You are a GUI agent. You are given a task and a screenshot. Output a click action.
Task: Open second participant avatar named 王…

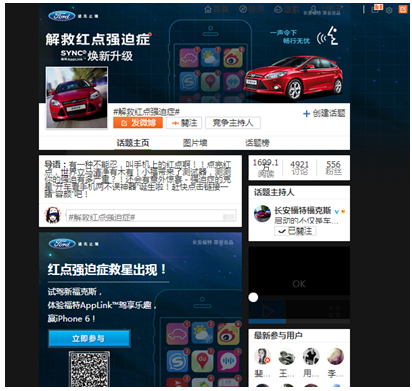tap(286, 356)
